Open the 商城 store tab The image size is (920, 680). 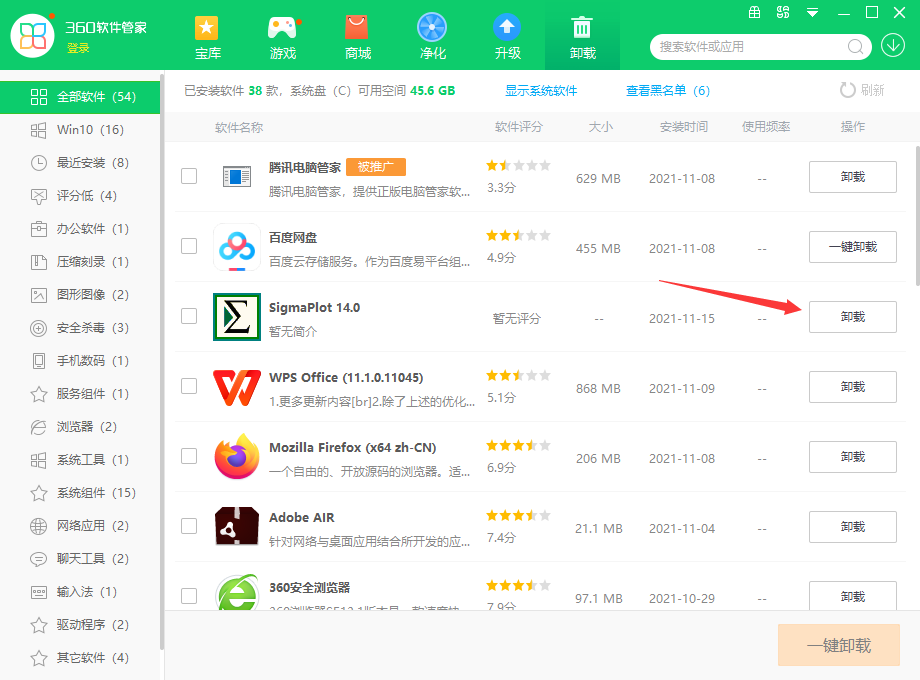click(357, 37)
